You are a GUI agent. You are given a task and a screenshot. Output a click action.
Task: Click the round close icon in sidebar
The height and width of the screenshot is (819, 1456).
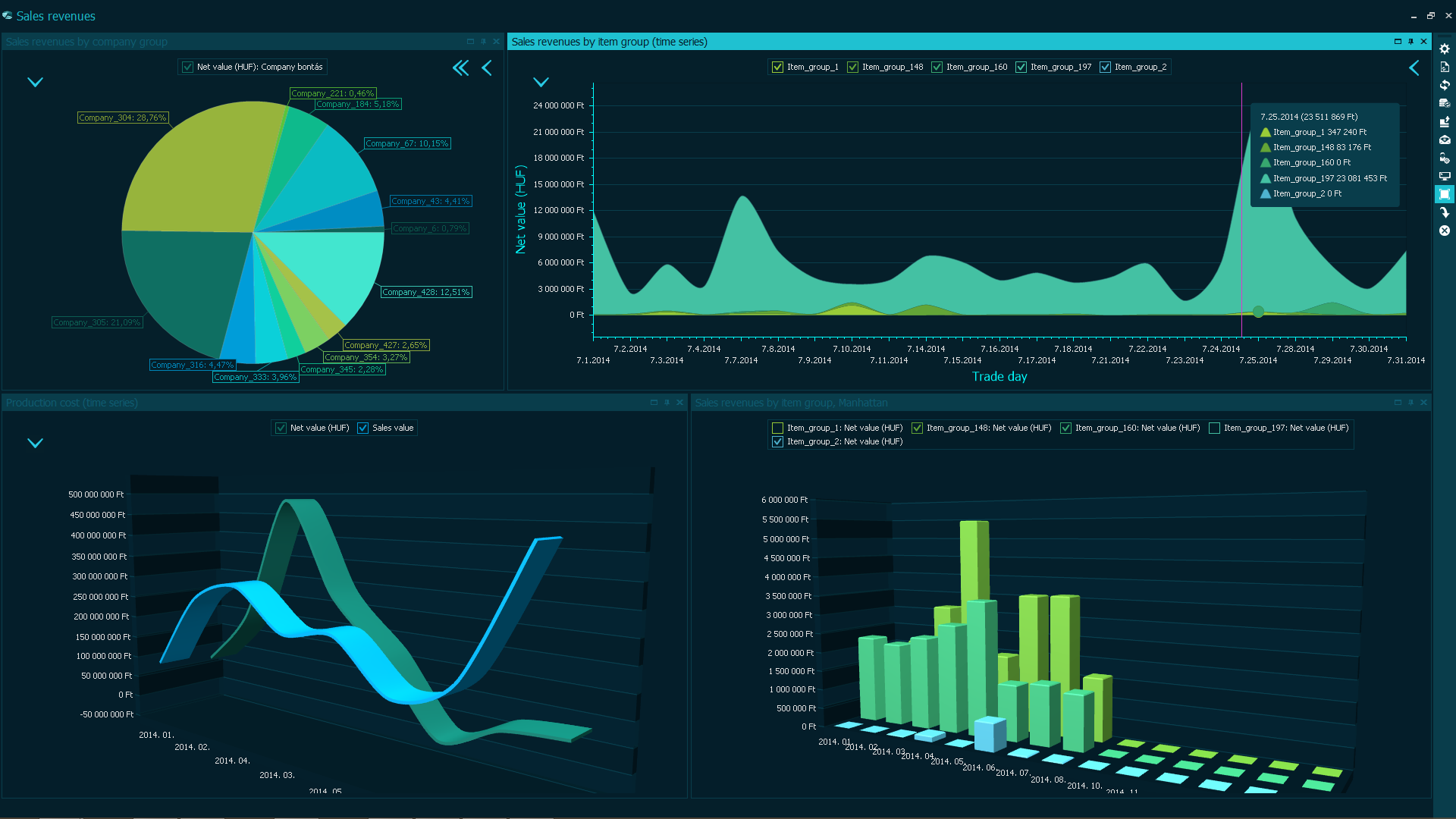click(1445, 231)
